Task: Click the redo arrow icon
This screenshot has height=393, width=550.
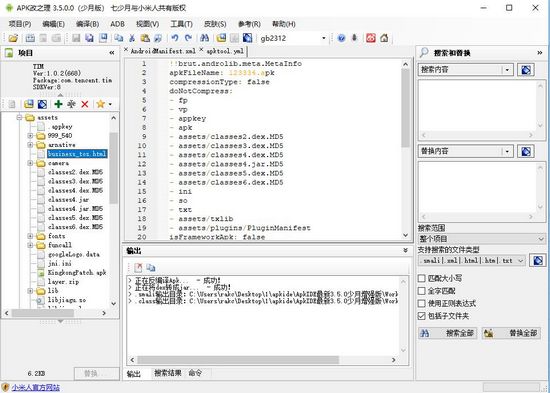Action: [x=188, y=38]
